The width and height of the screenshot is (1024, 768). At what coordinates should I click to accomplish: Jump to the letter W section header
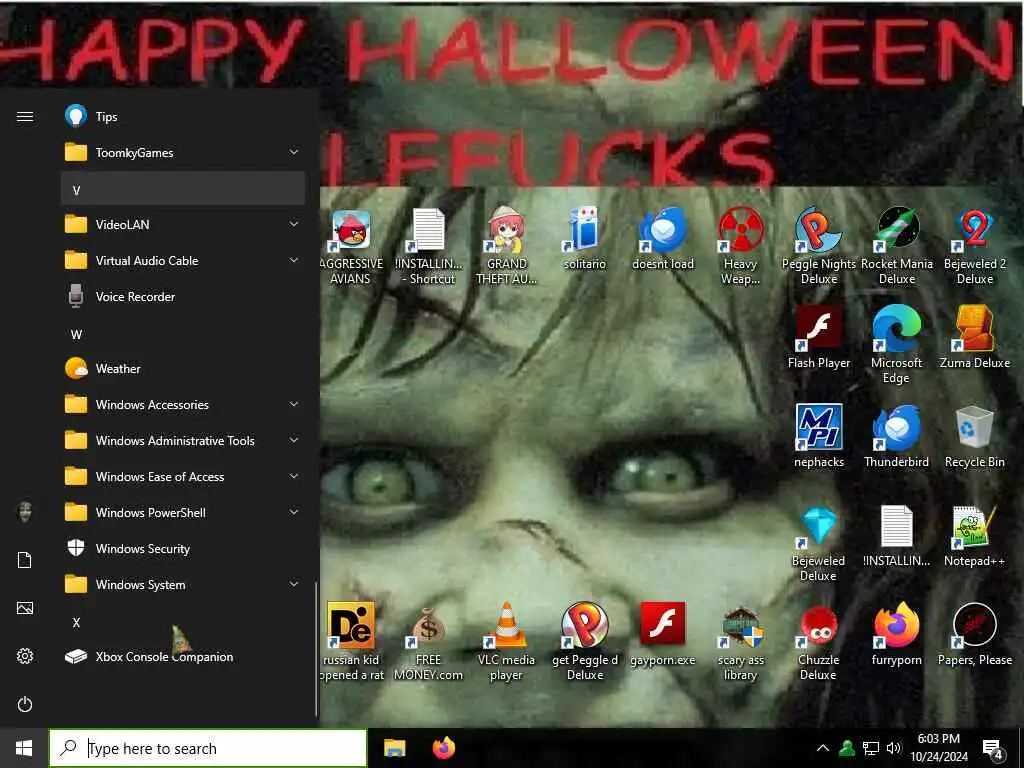[x=184, y=334]
